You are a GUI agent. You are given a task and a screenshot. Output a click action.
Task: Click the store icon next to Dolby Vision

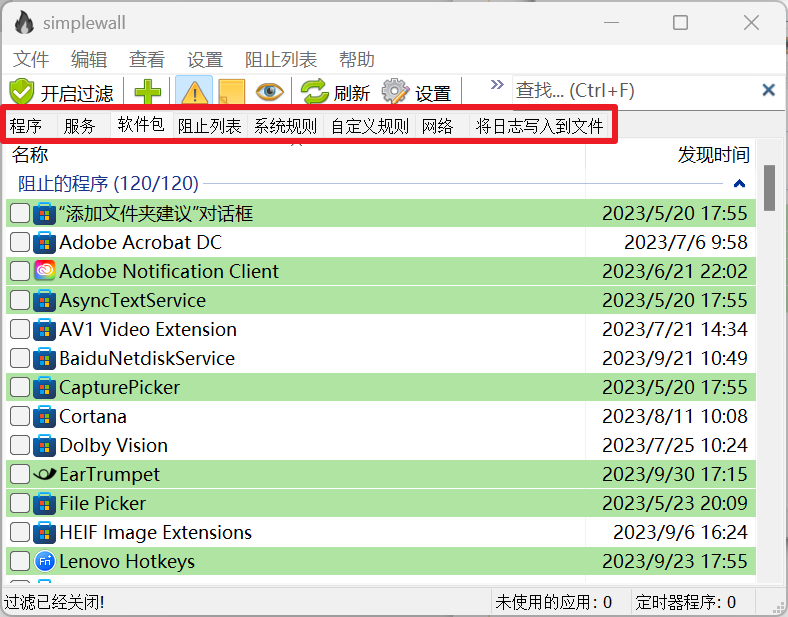pyautogui.click(x=44, y=445)
